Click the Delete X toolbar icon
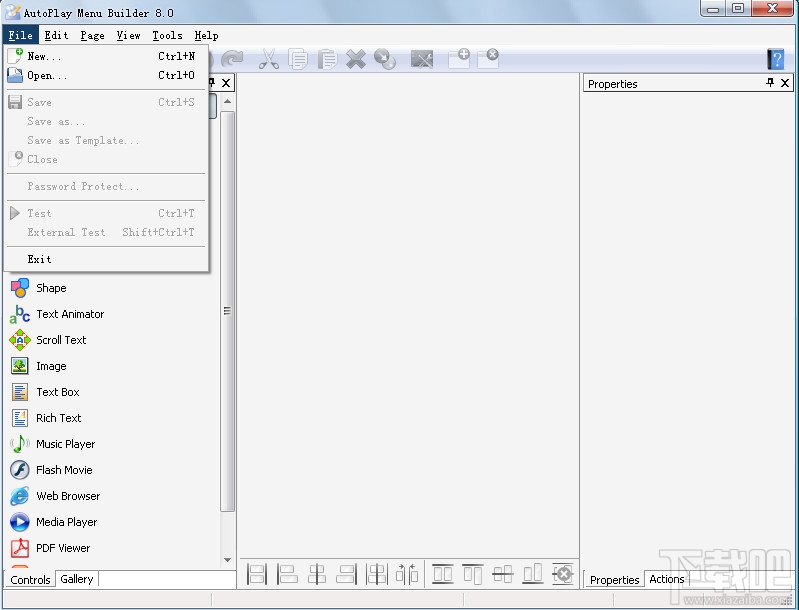 [x=356, y=59]
